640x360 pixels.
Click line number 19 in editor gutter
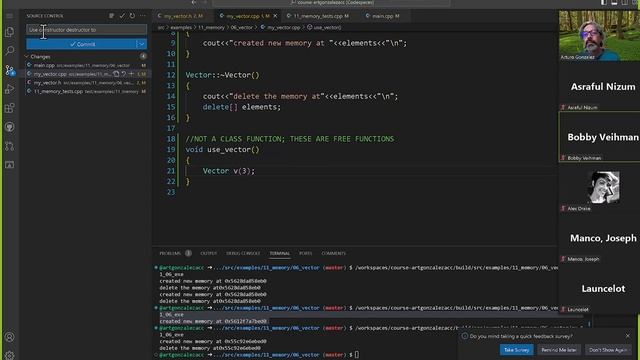(171, 149)
